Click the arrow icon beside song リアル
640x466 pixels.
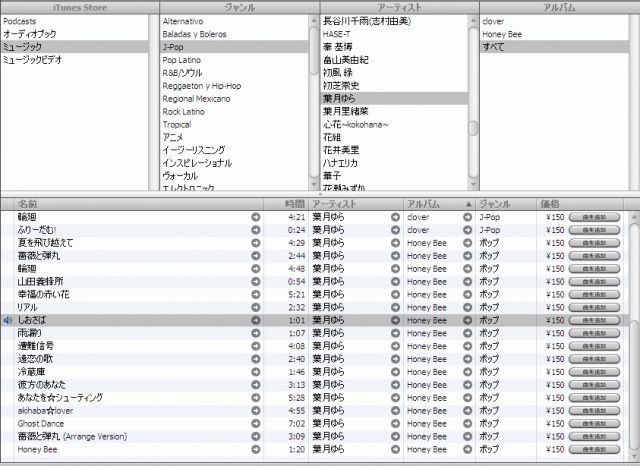click(x=256, y=307)
